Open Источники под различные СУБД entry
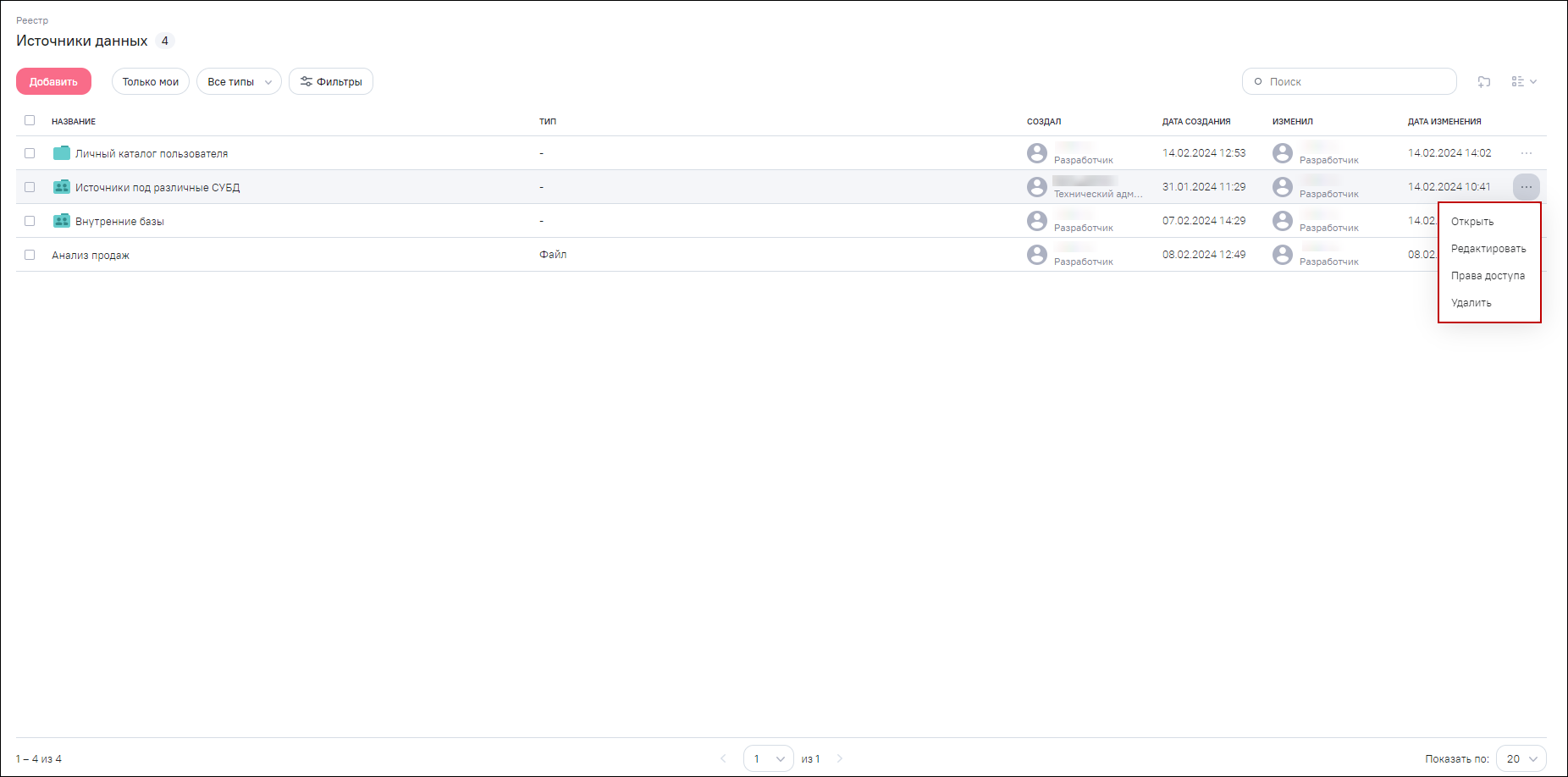The image size is (1568, 777). coord(157,187)
